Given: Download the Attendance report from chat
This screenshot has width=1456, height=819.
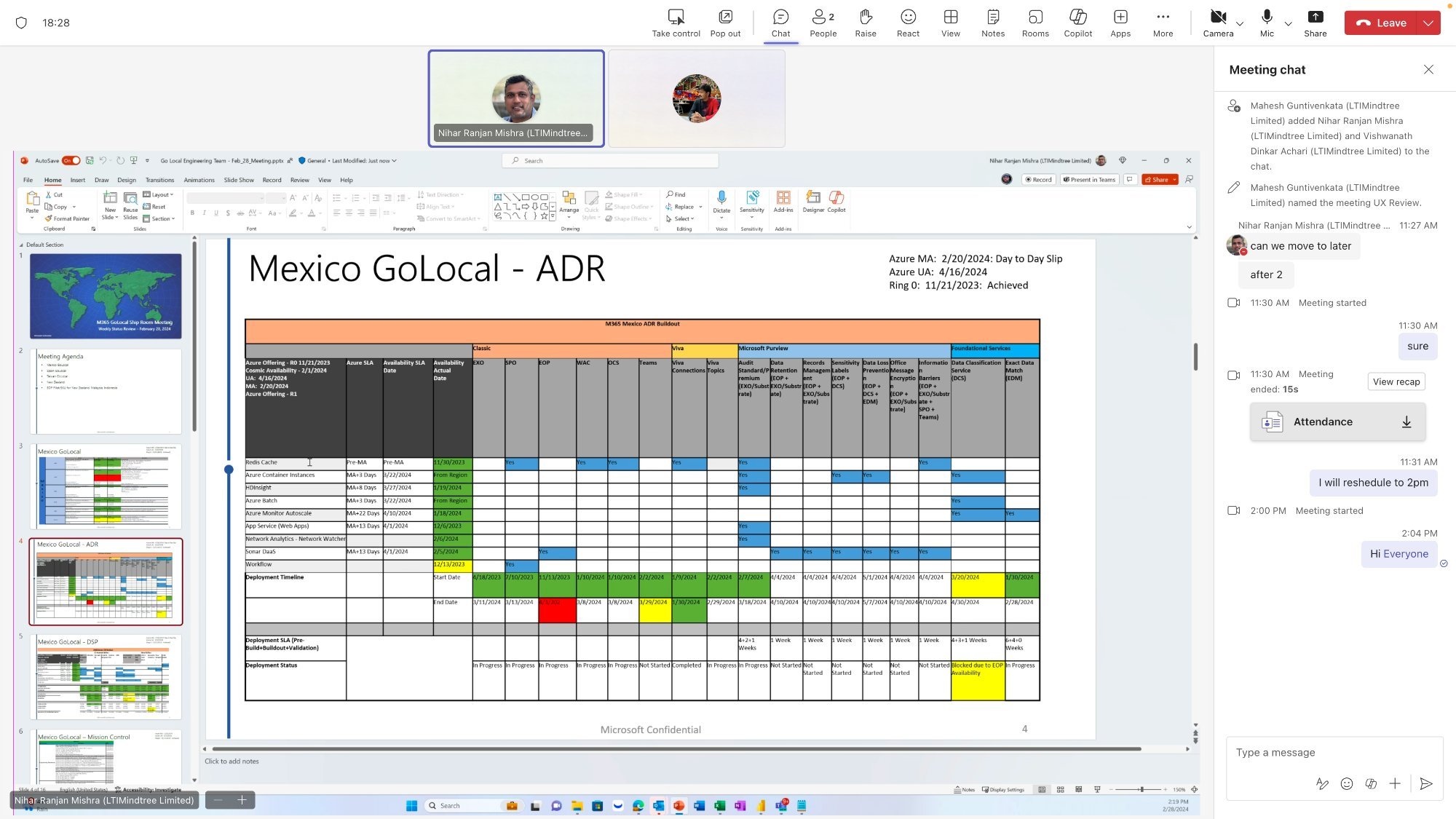Looking at the screenshot, I should click(x=1406, y=422).
